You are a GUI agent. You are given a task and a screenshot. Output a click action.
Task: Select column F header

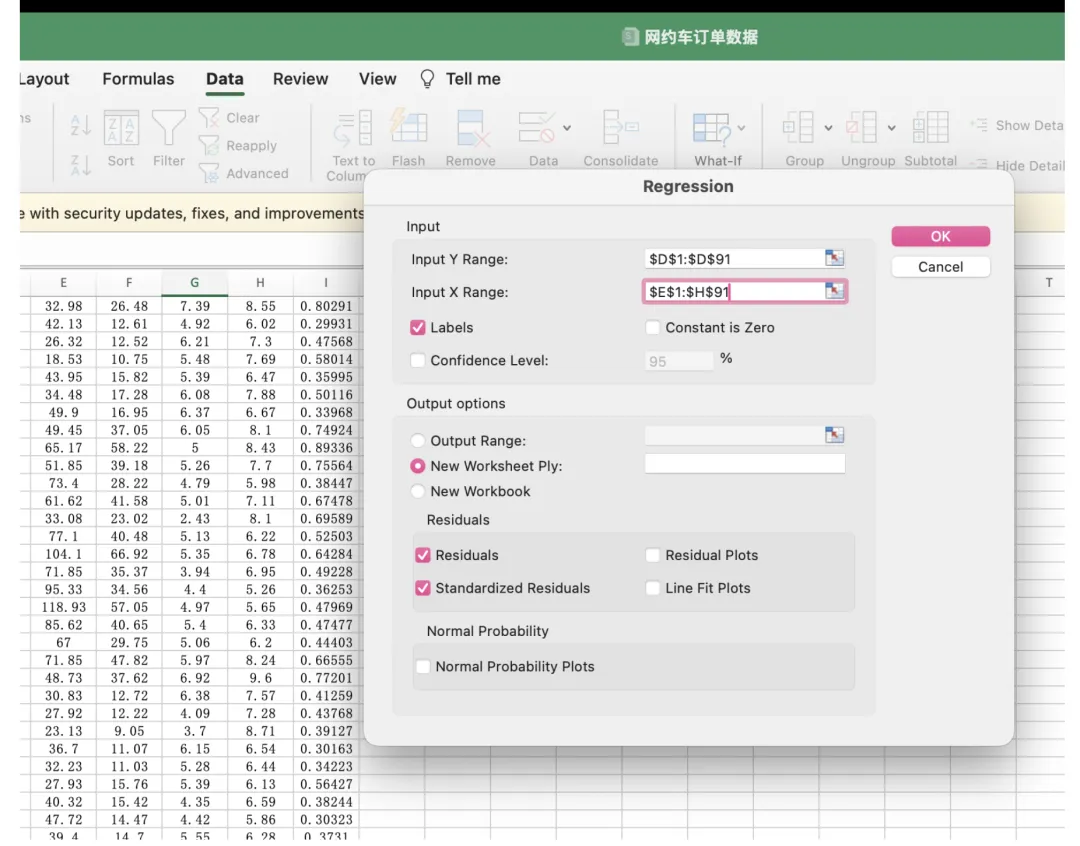point(129,282)
